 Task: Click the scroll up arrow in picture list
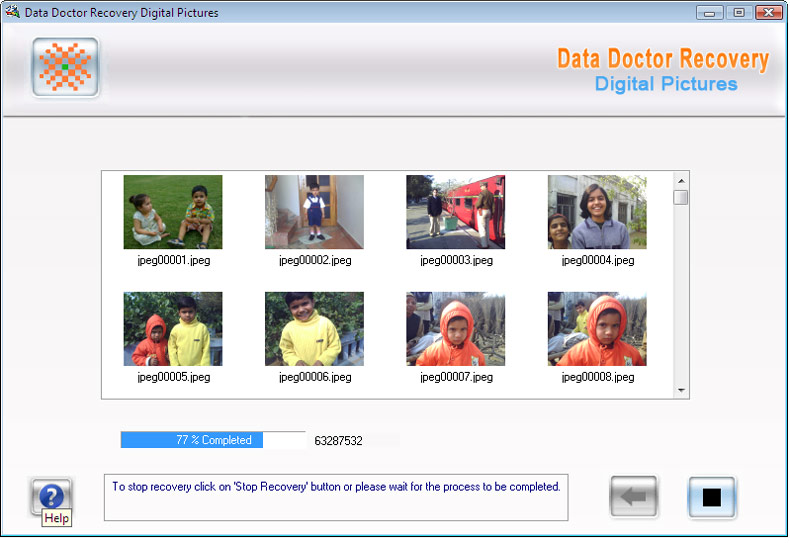[x=681, y=179]
